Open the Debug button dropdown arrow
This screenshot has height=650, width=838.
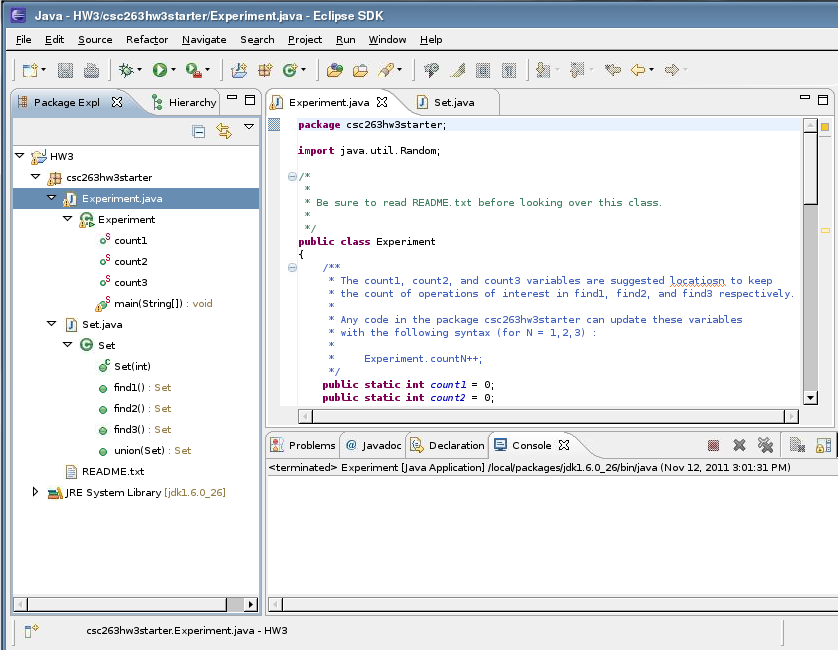(x=139, y=70)
